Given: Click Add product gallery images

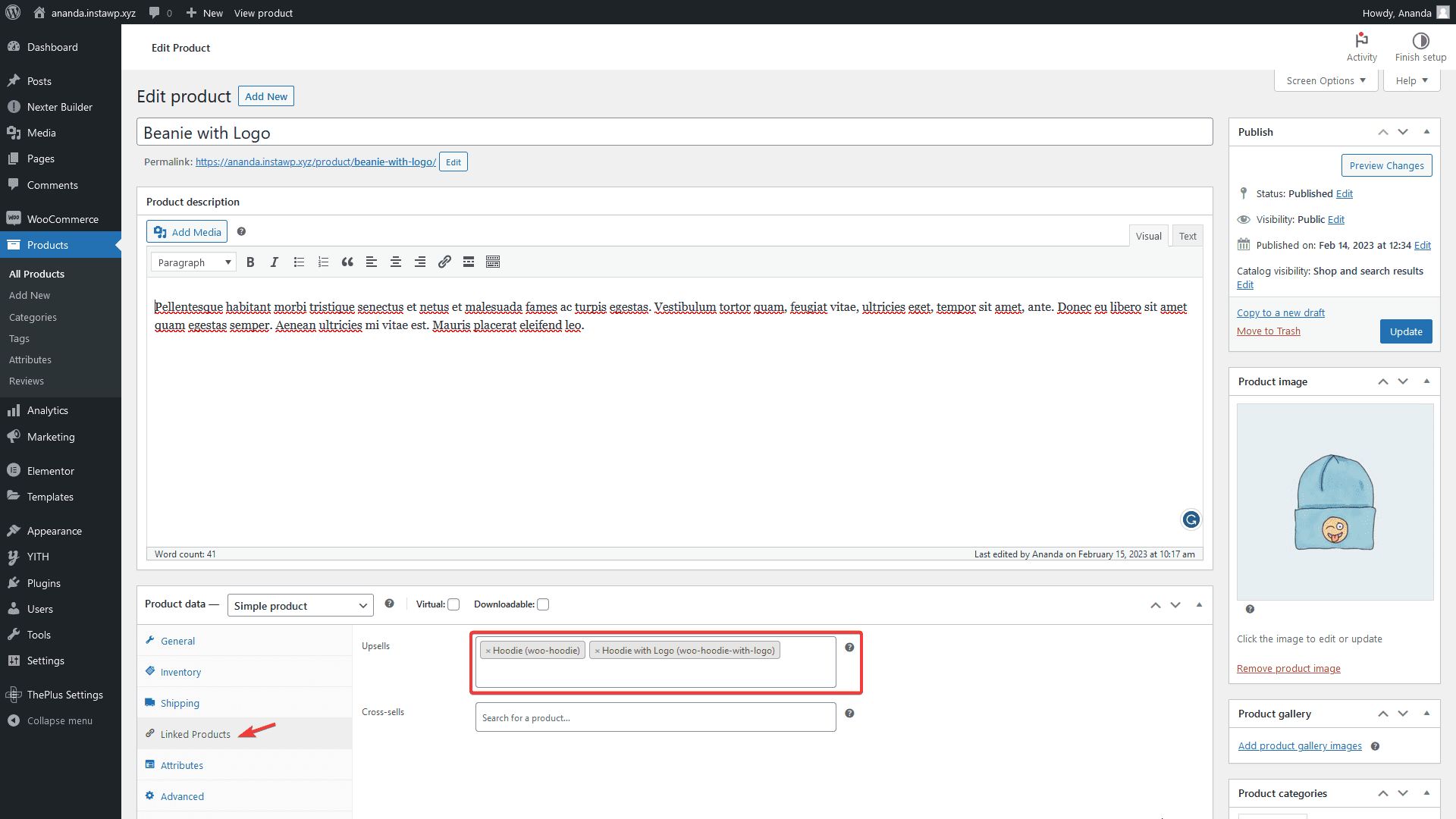Looking at the screenshot, I should click(x=1300, y=746).
